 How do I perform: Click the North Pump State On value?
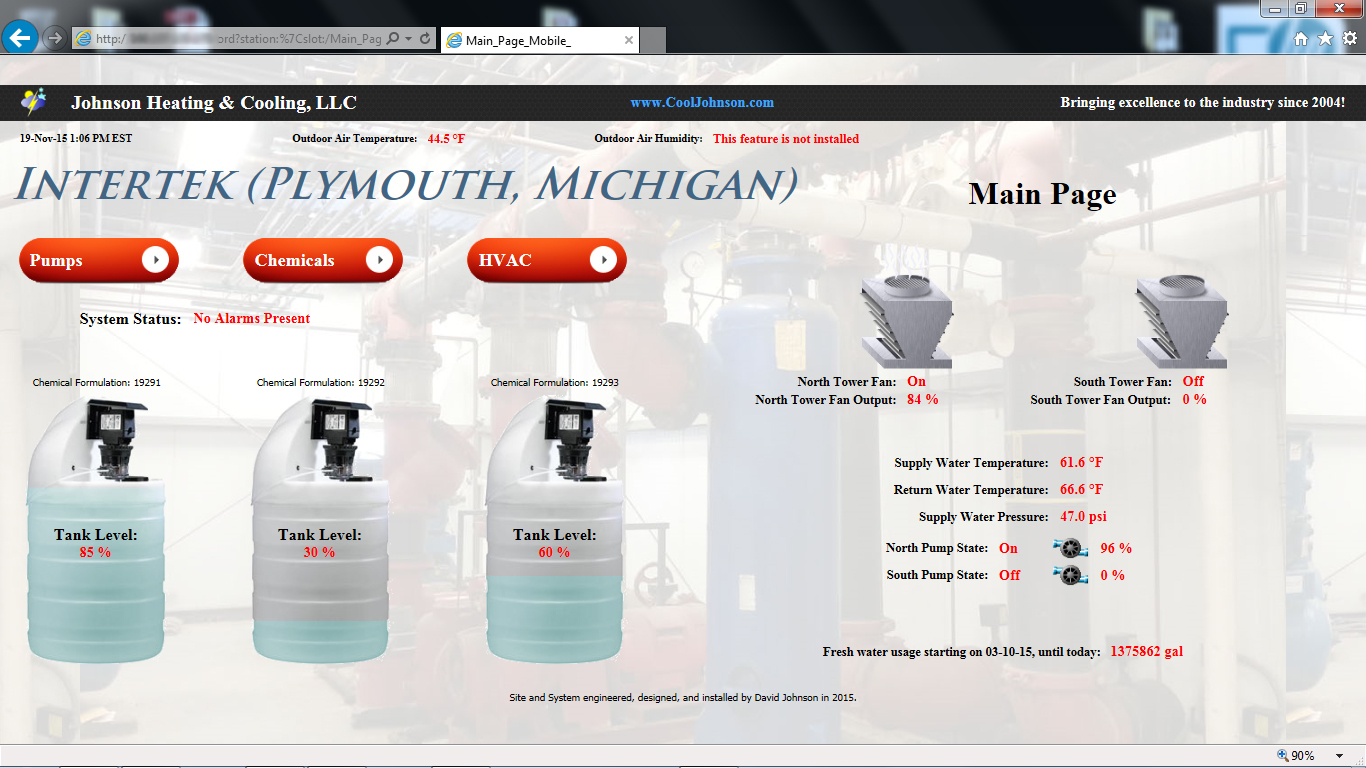coord(1008,548)
